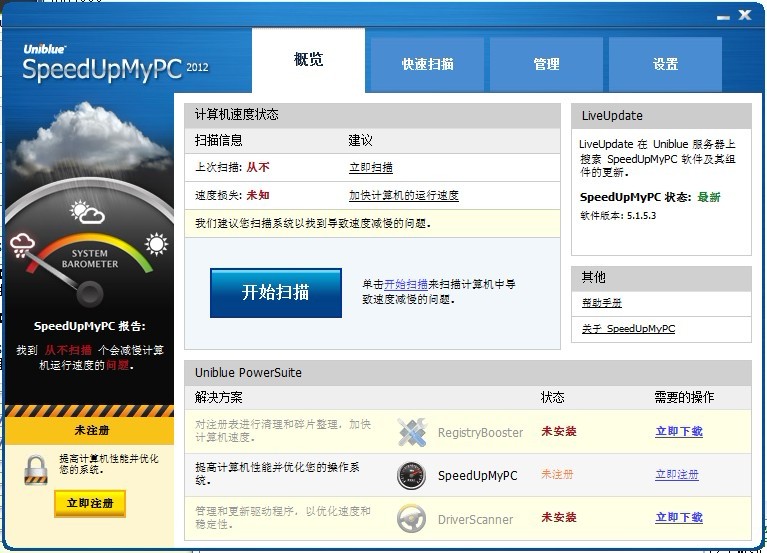Viewport: 767px width, 553px height.
Task: Click the padlock icon in registration panel
Action: coord(37,469)
